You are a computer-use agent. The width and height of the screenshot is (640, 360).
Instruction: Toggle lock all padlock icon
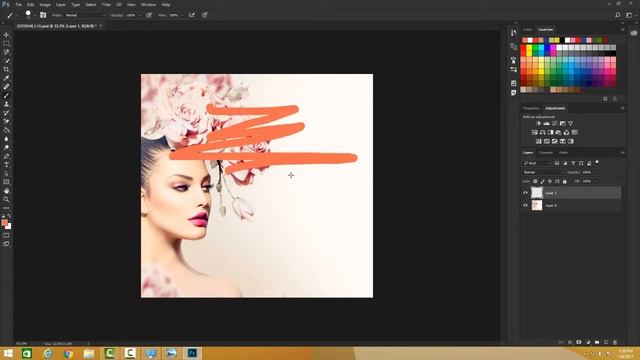tap(565, 181)
